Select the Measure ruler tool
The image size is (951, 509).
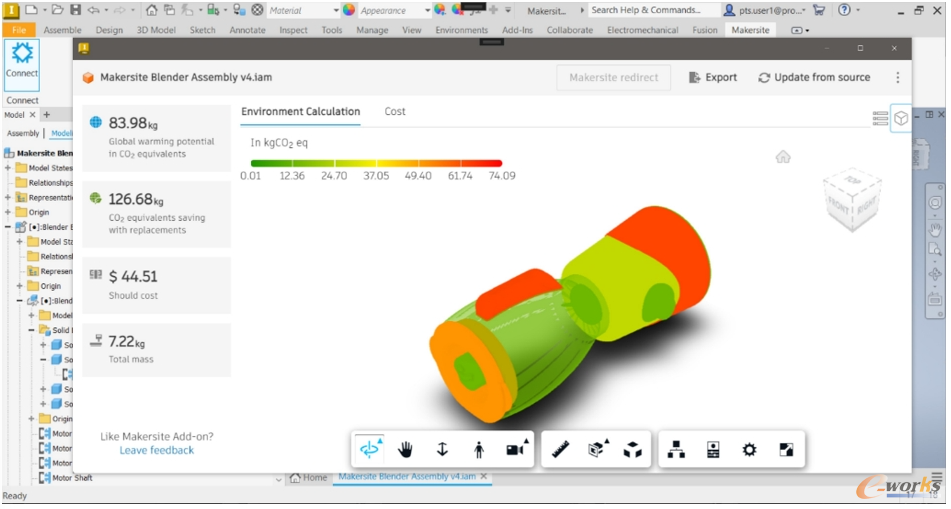[x=561, y=450]
